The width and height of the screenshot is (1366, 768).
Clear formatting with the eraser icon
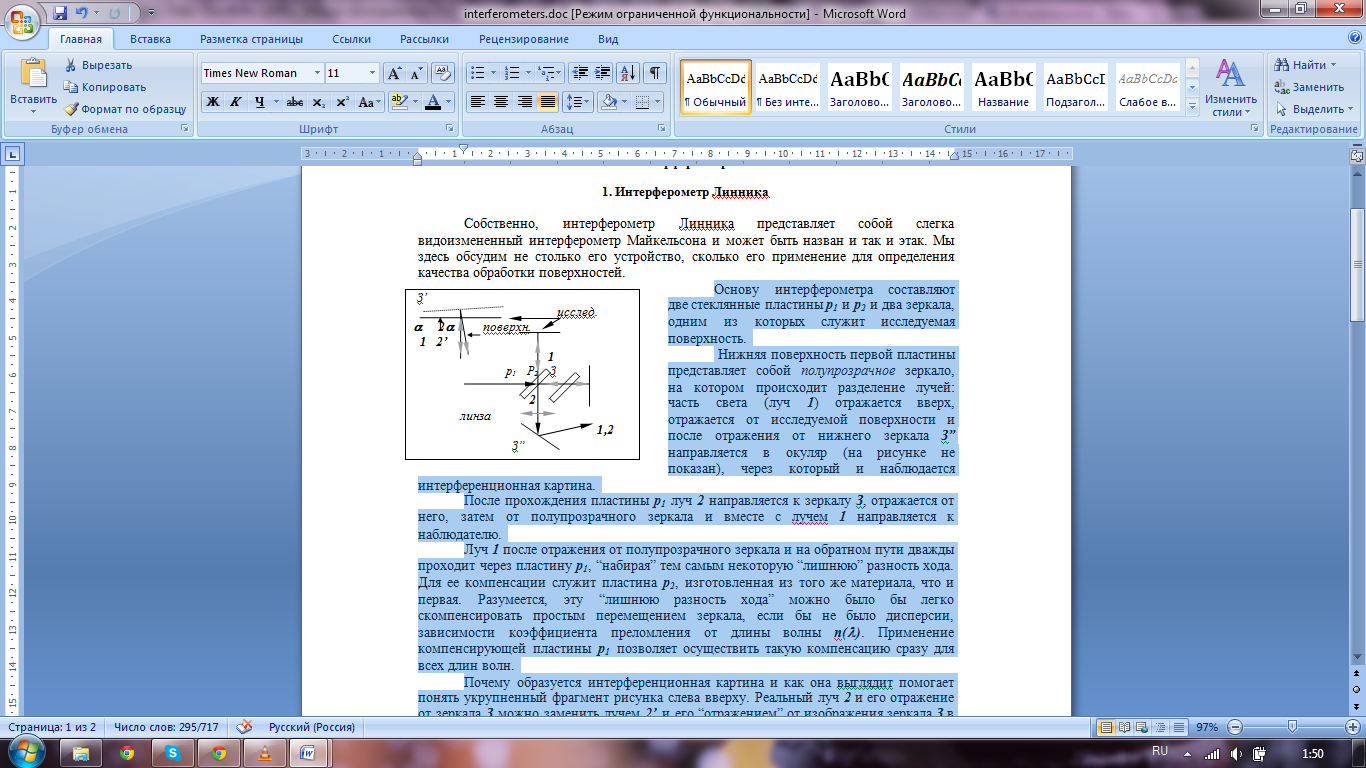pos(443,73)
